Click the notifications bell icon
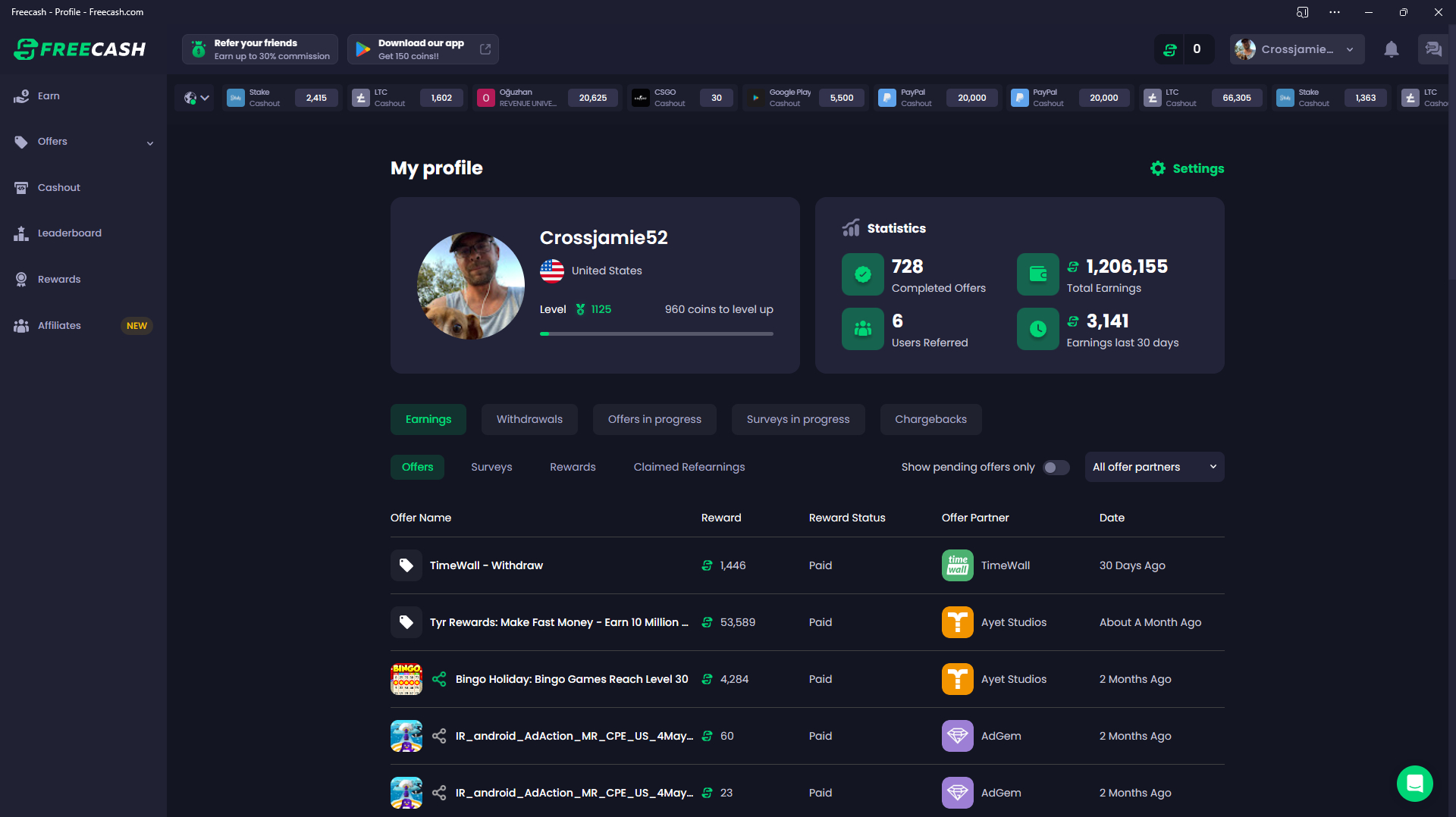This screenshot has height=817, width=1456. tap(1391, 50)
